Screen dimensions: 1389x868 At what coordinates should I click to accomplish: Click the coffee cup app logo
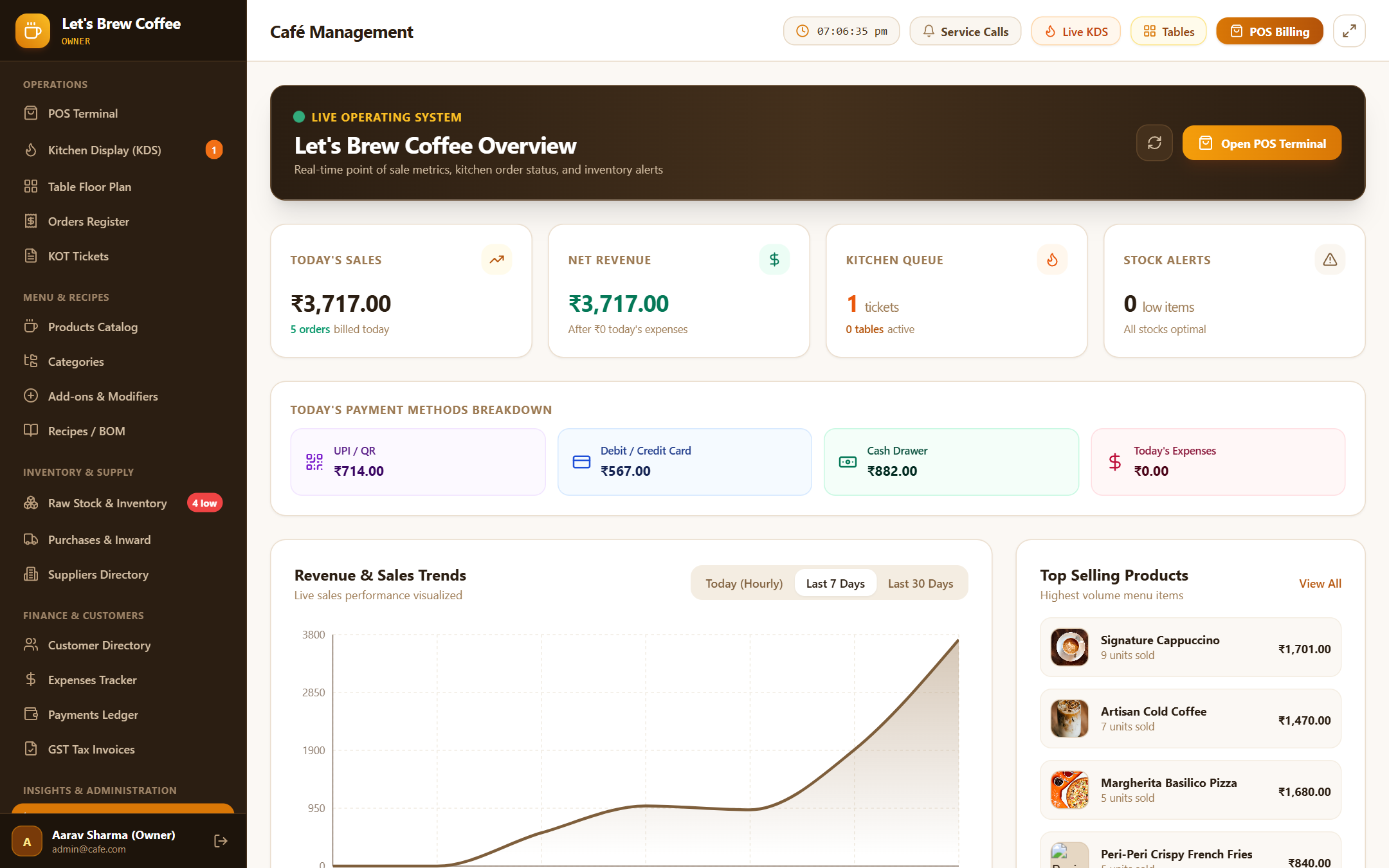[33, 31]
